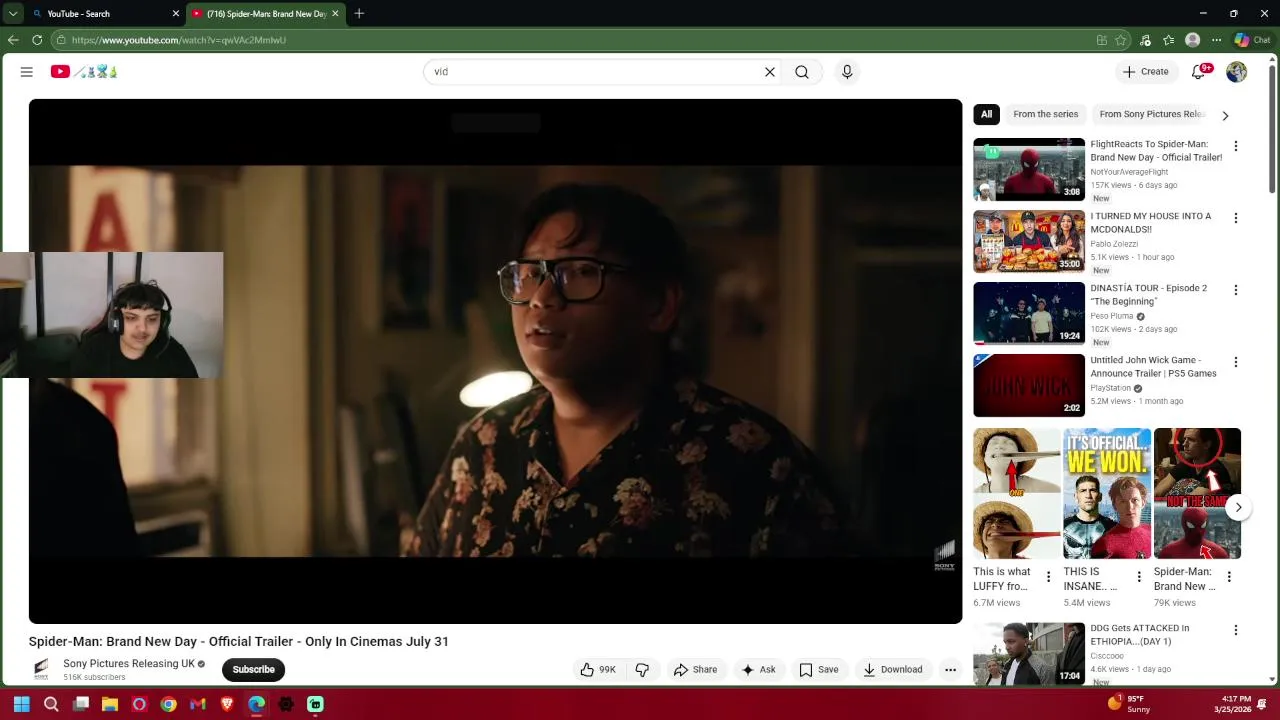1280x720 pixels.
Task: Open options for 'THIS IS INSANE' short
Action: [1138, 577]
